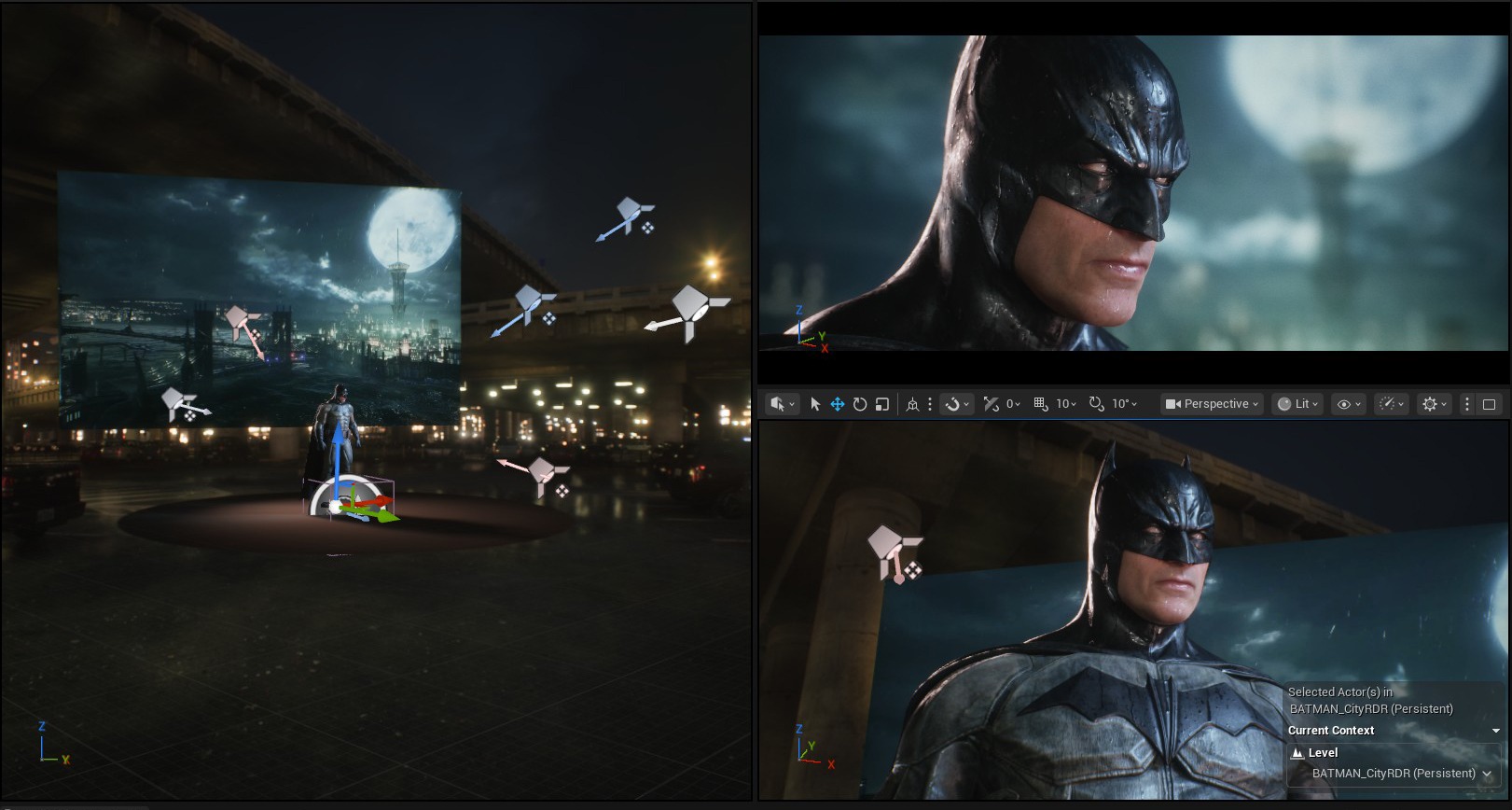Click the Selected Actor(s) in text
Image resolution: width=1512 pixels, height=810 pixels.
point(1340,692)
